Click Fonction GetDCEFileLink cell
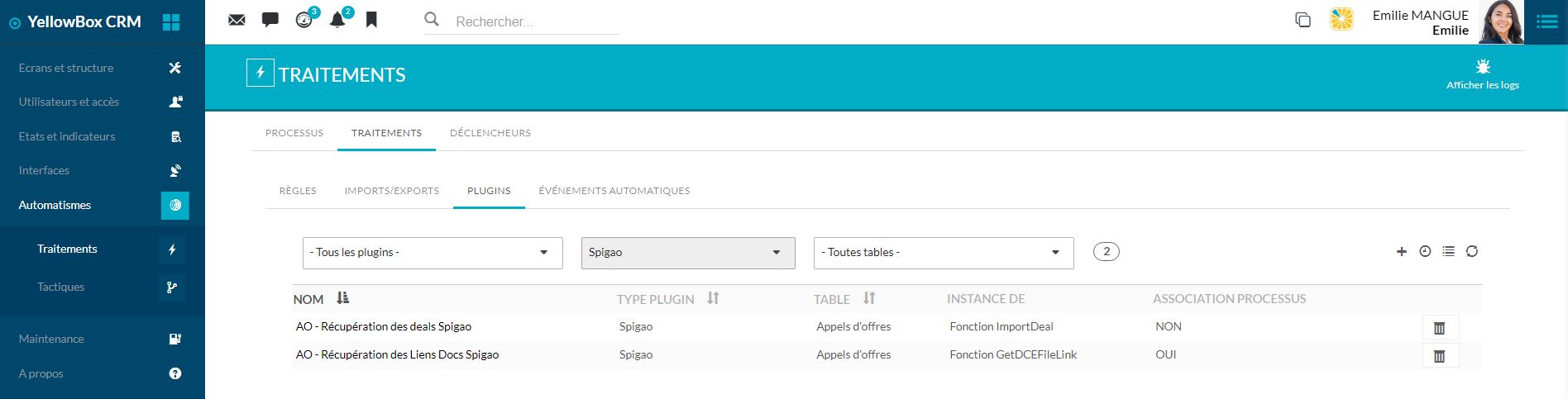This screenshot has height=399, width=1568. click(x=1013, y=354)
